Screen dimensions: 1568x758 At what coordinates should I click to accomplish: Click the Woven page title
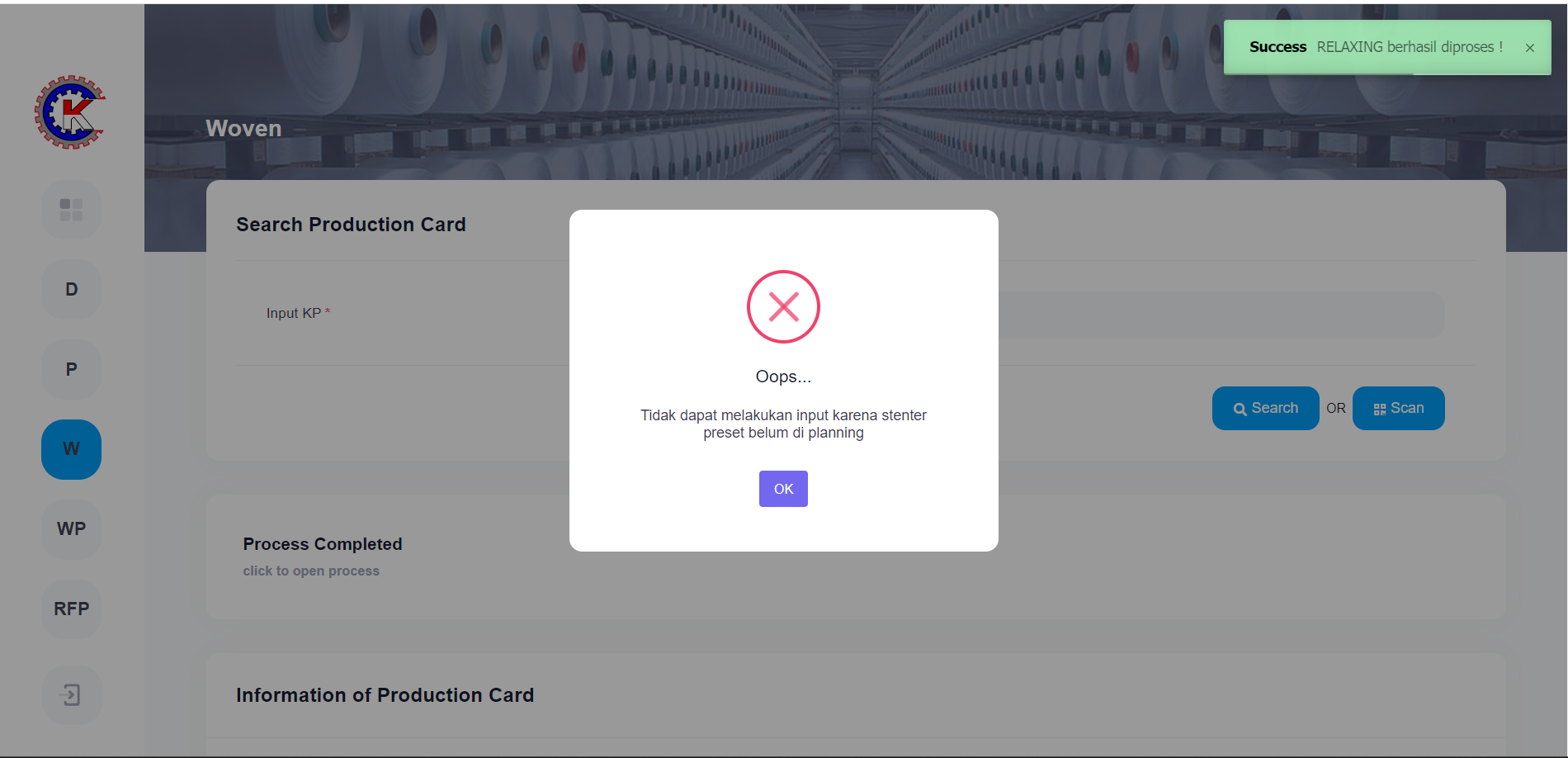tap(243, 129)
